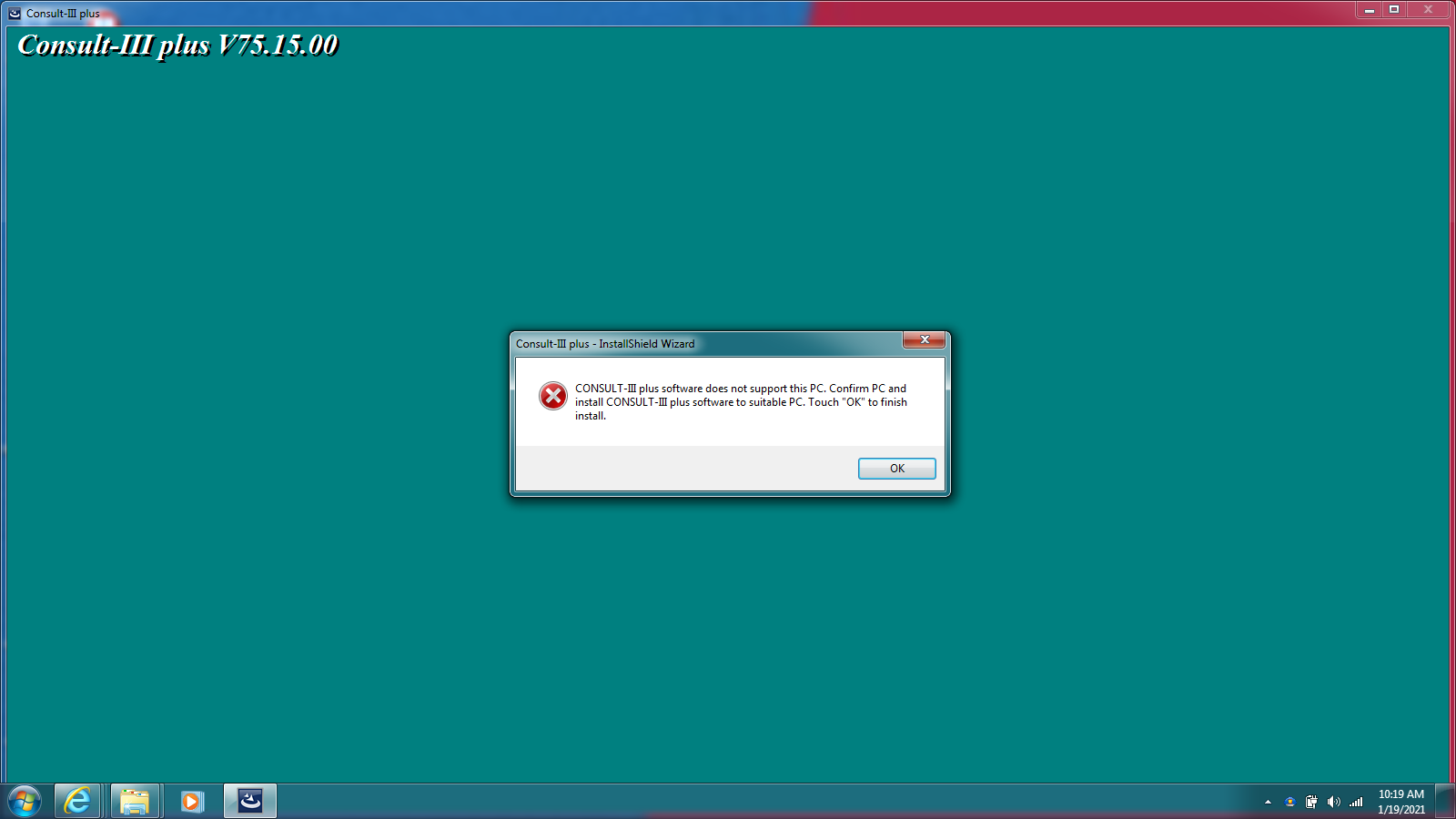Viewport: 1456px width, 819px height.
Task: Close the Consult-III plus main window
Action: coord(1428,9)
